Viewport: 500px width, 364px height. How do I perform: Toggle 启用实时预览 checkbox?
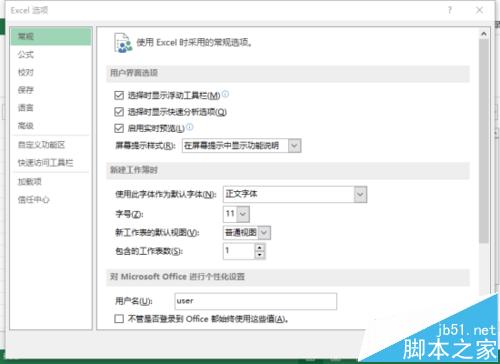coord(119,128)
